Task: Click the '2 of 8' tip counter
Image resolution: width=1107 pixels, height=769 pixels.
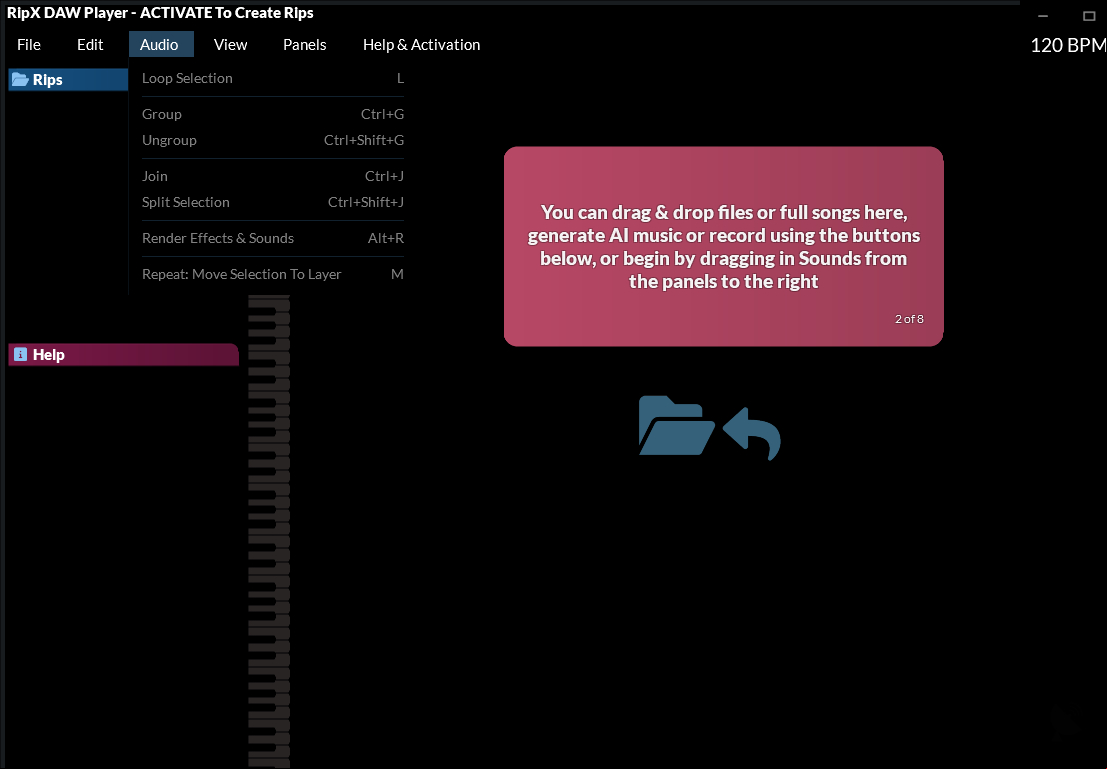Action: tap(909, 319)
